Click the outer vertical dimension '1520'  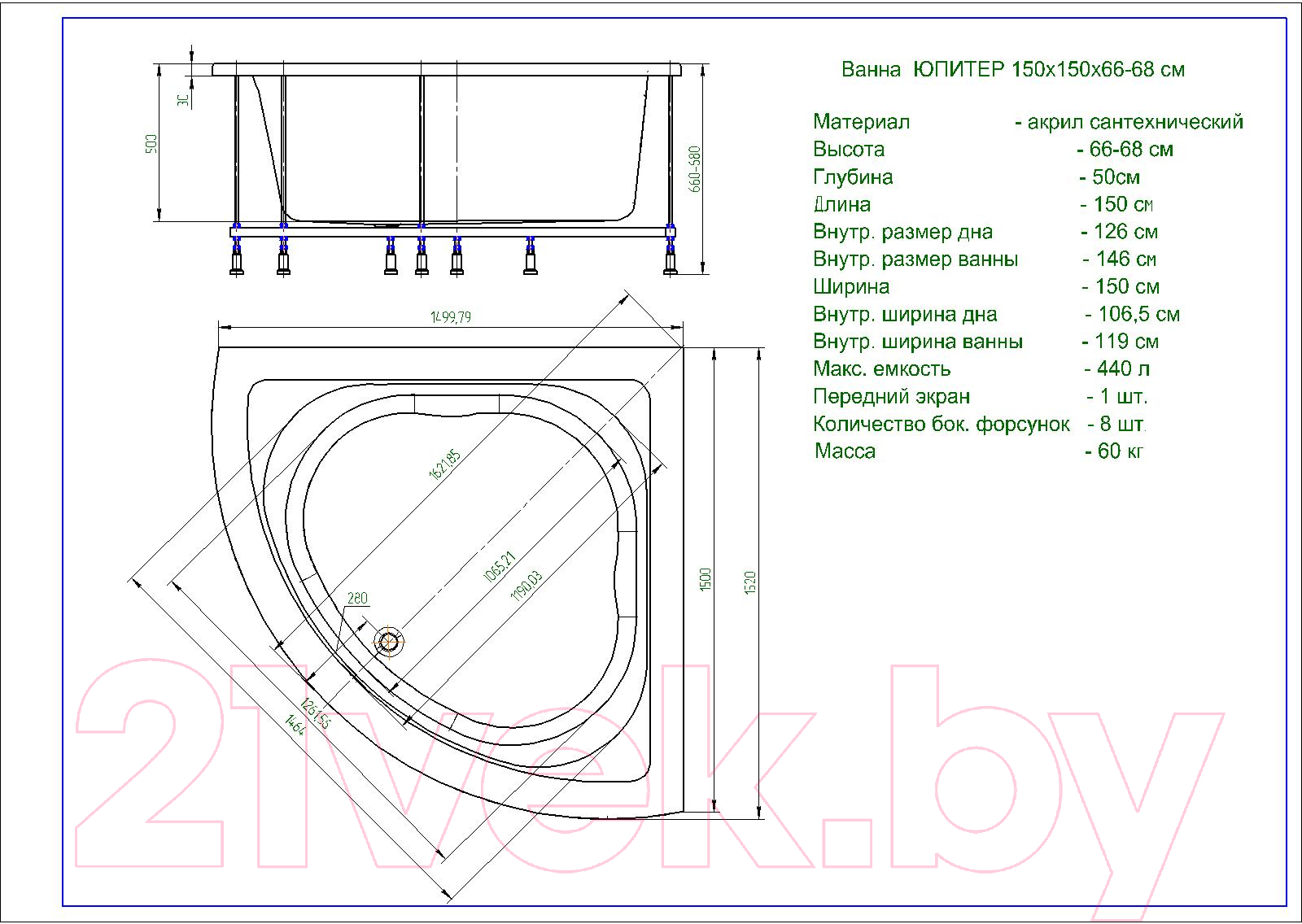tap(750, 583)
